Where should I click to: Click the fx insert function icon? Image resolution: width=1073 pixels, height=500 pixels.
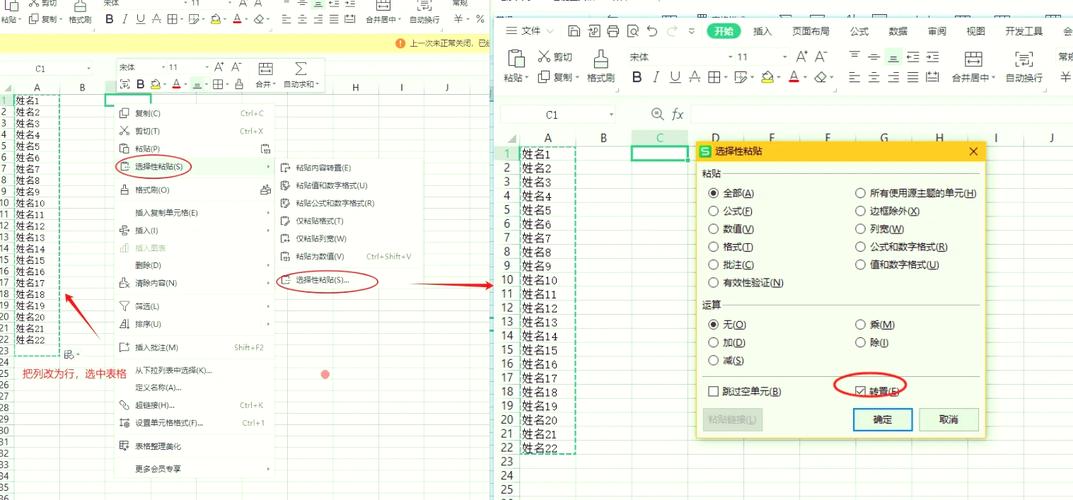(677, 114)
